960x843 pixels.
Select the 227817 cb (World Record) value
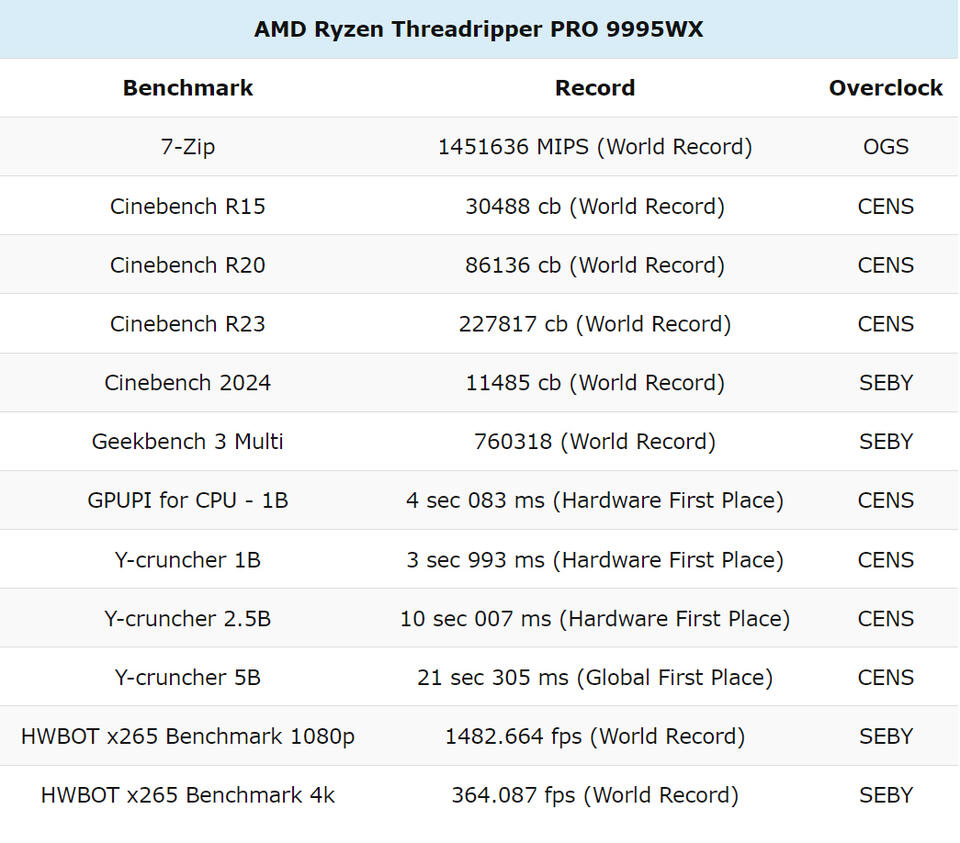pos(595,324)
